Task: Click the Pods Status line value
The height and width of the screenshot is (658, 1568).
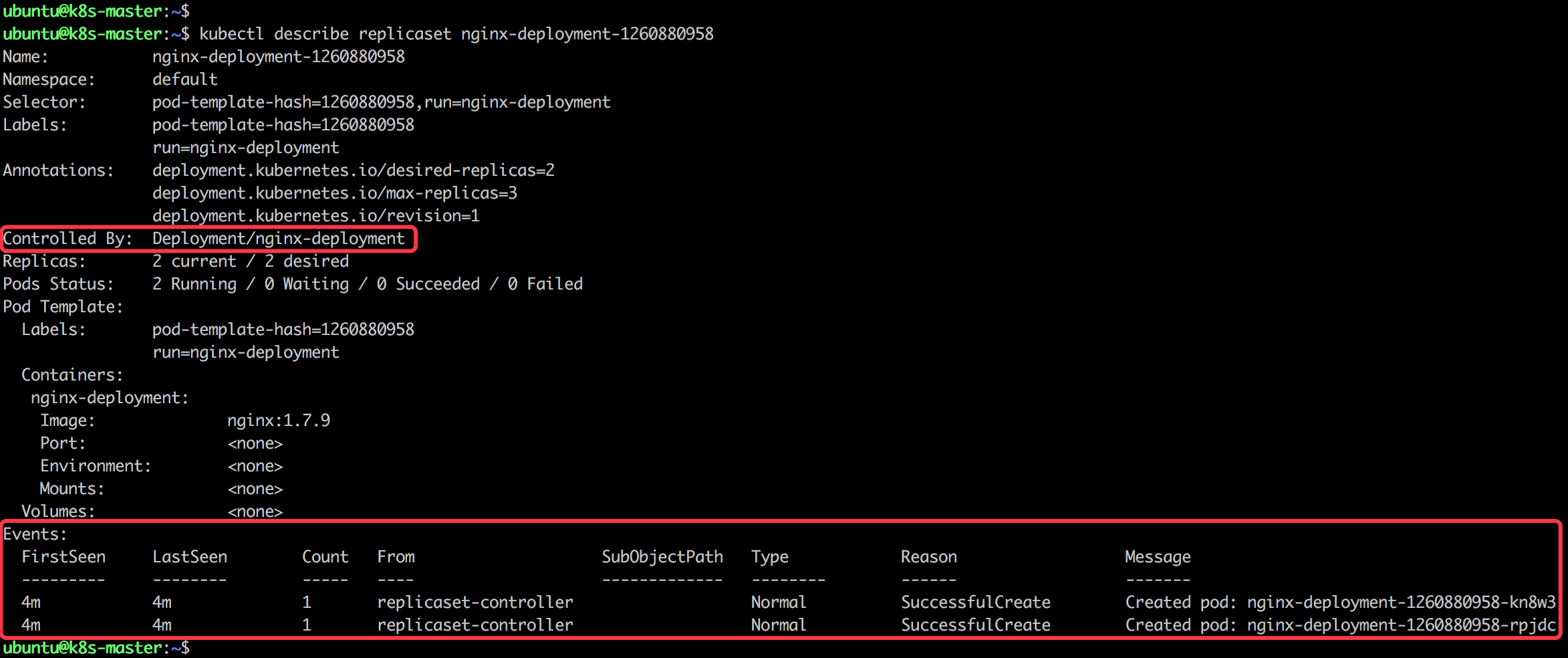Action: coord(368,284)
